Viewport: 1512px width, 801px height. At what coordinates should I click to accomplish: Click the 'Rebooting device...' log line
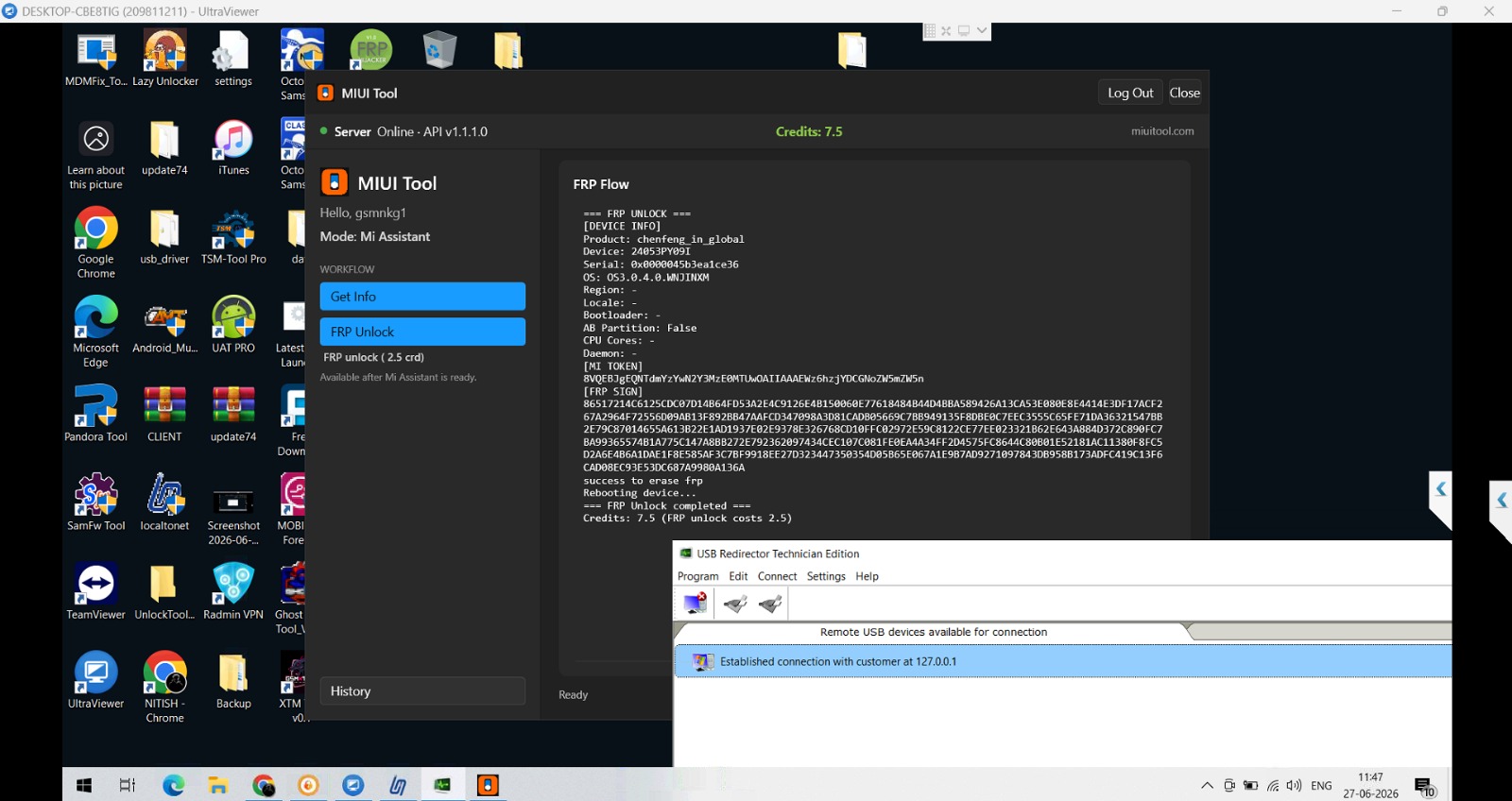640,493
